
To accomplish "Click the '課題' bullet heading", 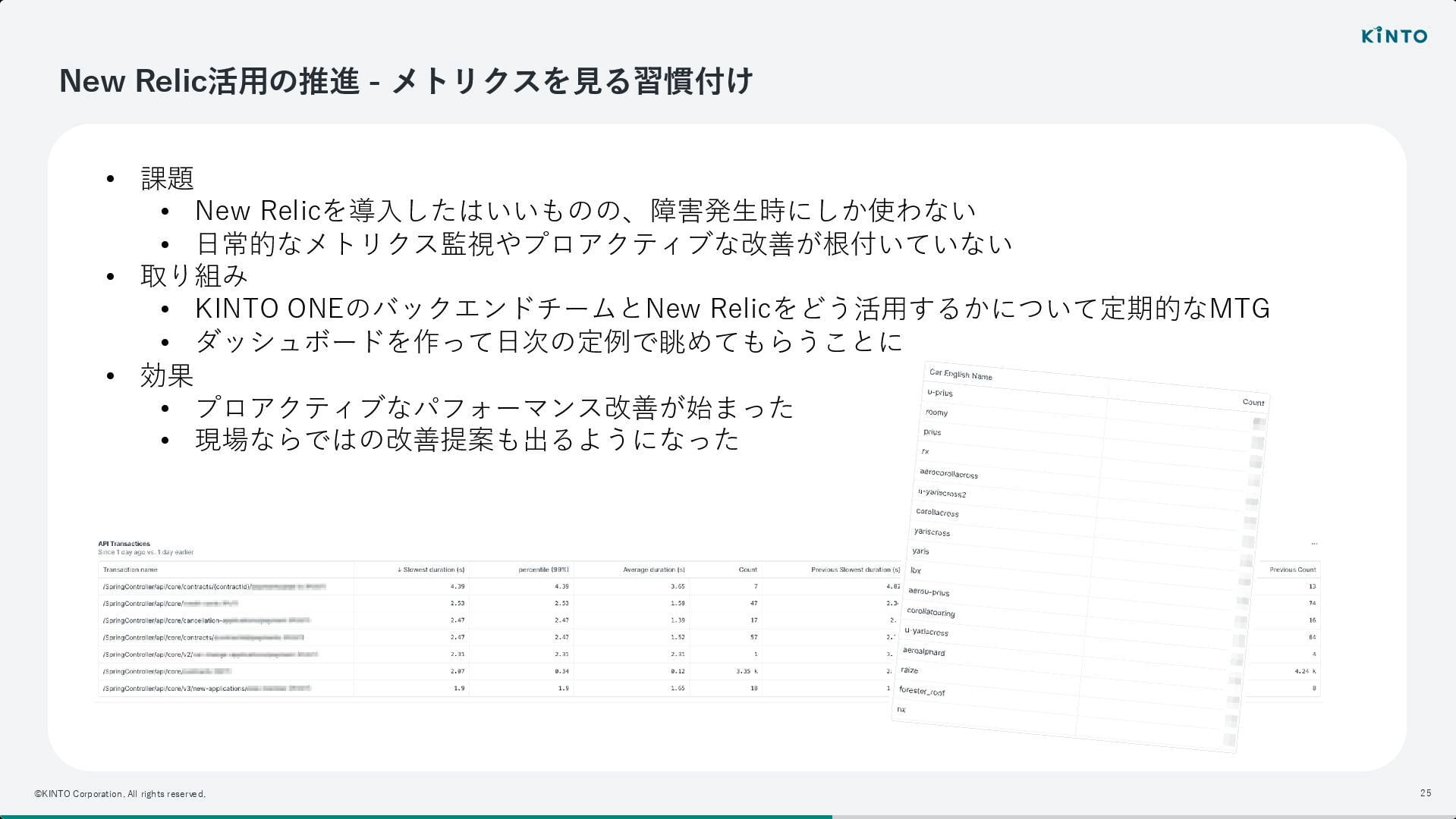I will [x=167, y=178].
